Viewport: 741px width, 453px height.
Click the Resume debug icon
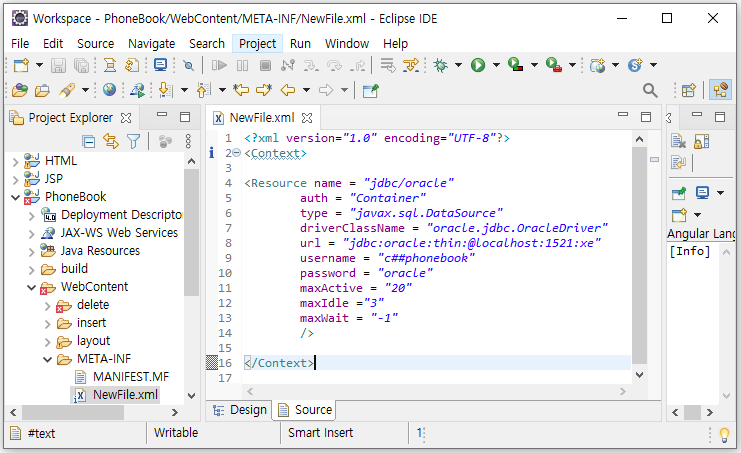tap(219, 65)
